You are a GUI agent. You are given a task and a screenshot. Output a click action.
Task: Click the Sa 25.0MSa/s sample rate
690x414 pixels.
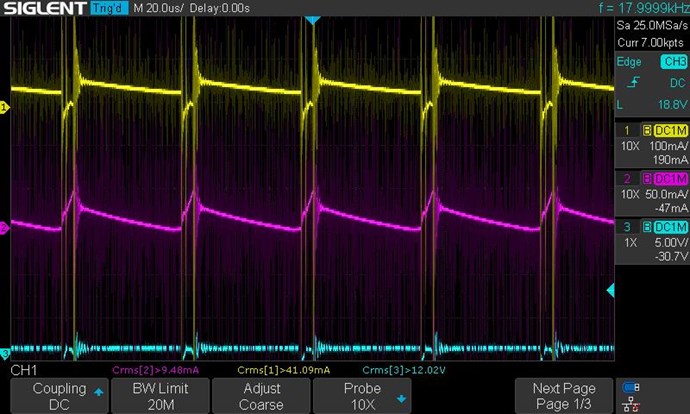(x=652, y=26)
